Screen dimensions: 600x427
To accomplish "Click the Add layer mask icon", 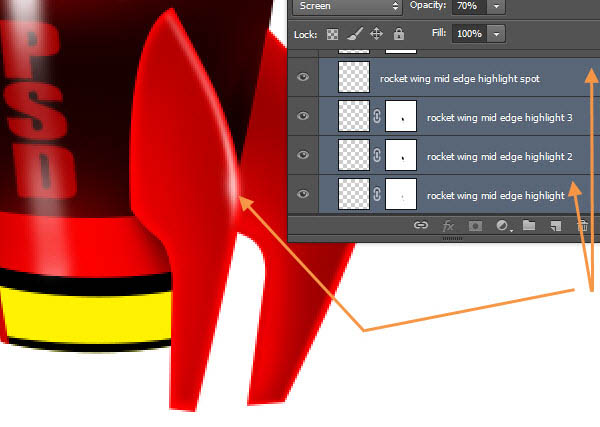I will click(x=474, y=227).
